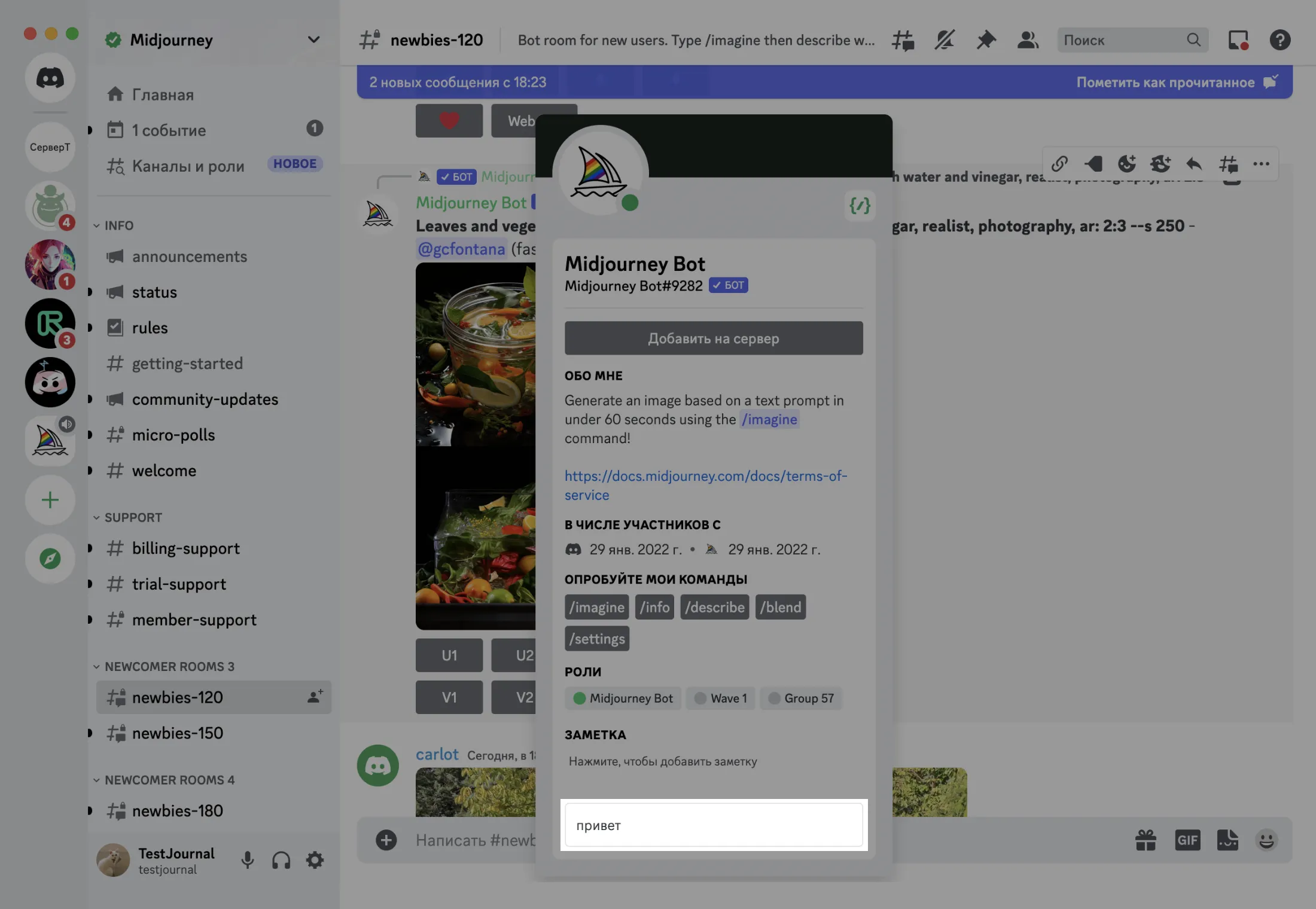Click the V1 variation button
Screen dimensions: 1316x909
click(x=449, y=697)
